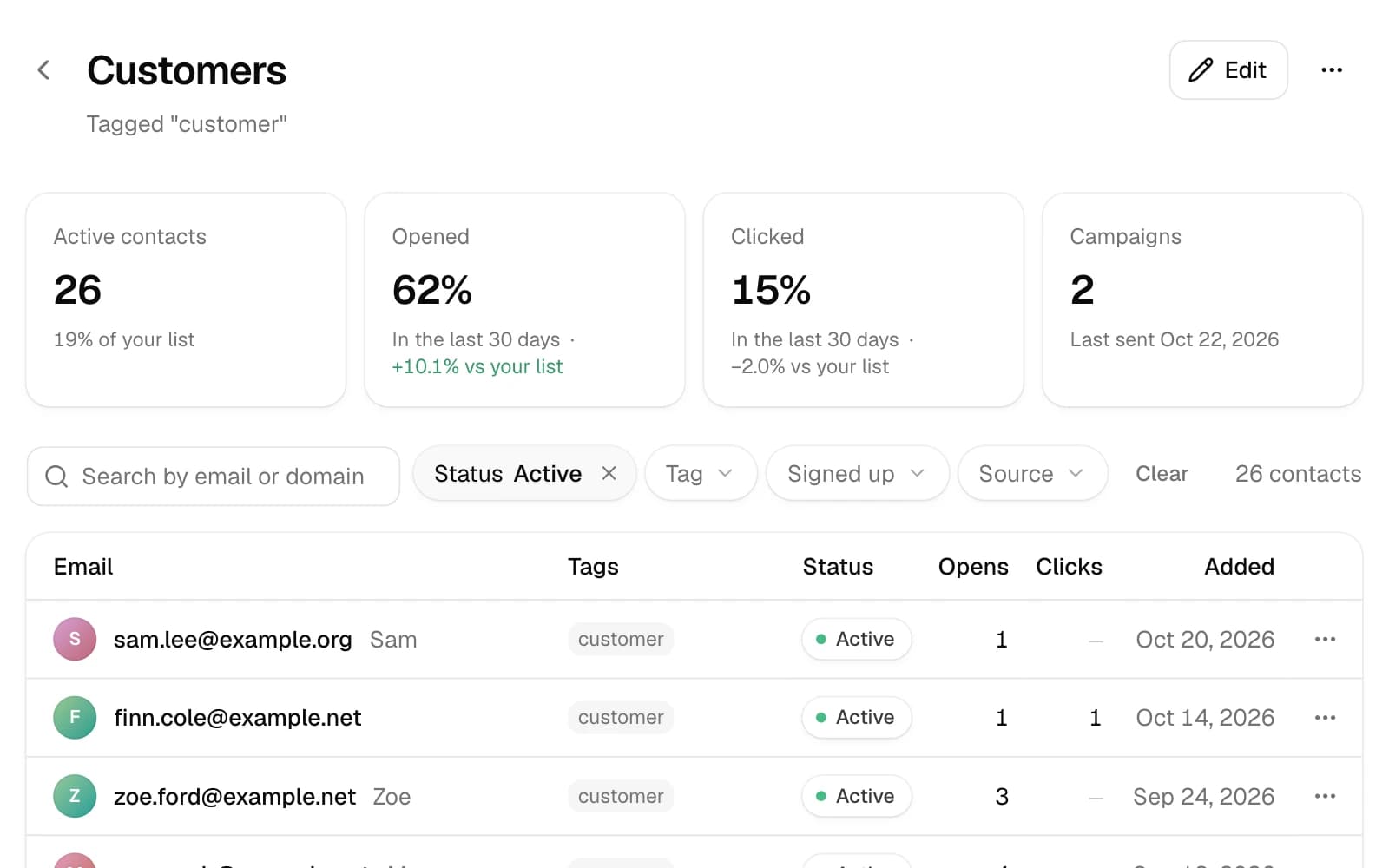The height and width of the screenshot is (868, 1389).
Task: Click Active status badge for sam.lee
Action: (856, 640)
